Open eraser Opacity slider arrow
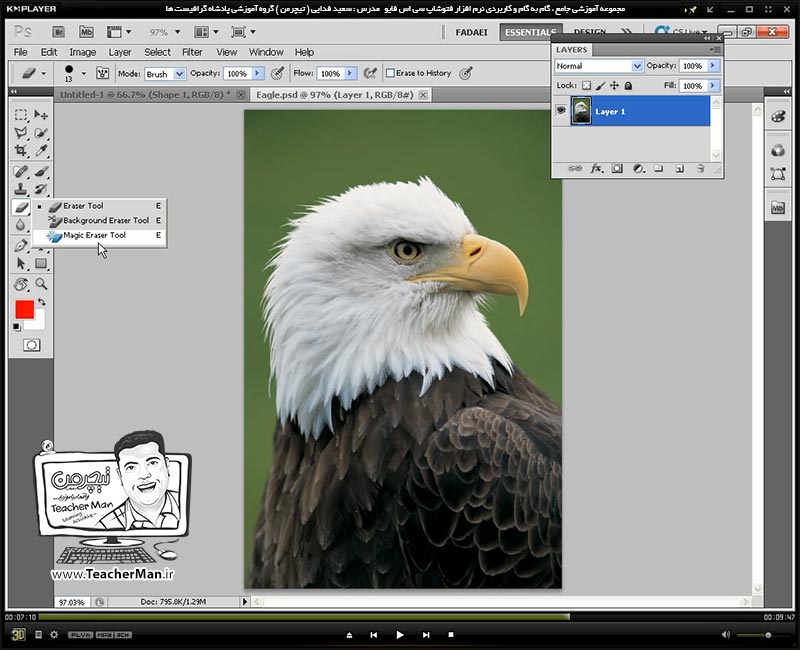 coord(257,73)
